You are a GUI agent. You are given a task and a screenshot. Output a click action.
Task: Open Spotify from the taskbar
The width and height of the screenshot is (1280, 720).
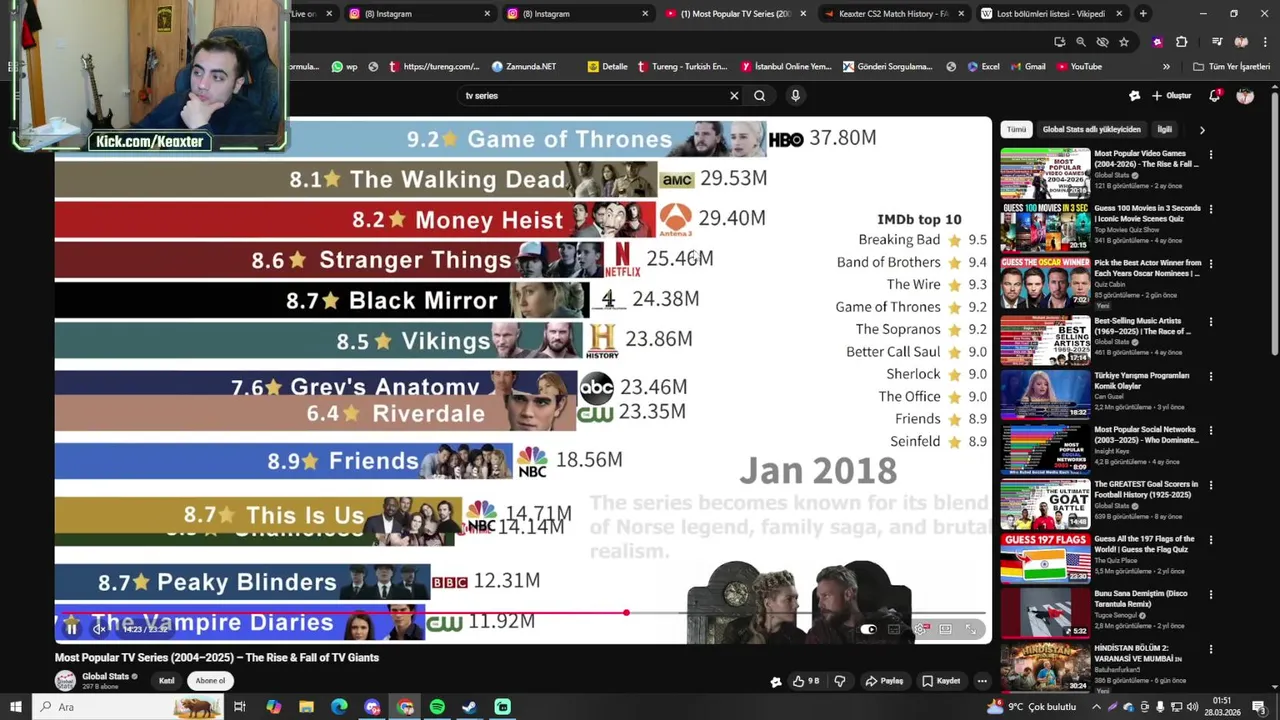click(x=437, y=707)
